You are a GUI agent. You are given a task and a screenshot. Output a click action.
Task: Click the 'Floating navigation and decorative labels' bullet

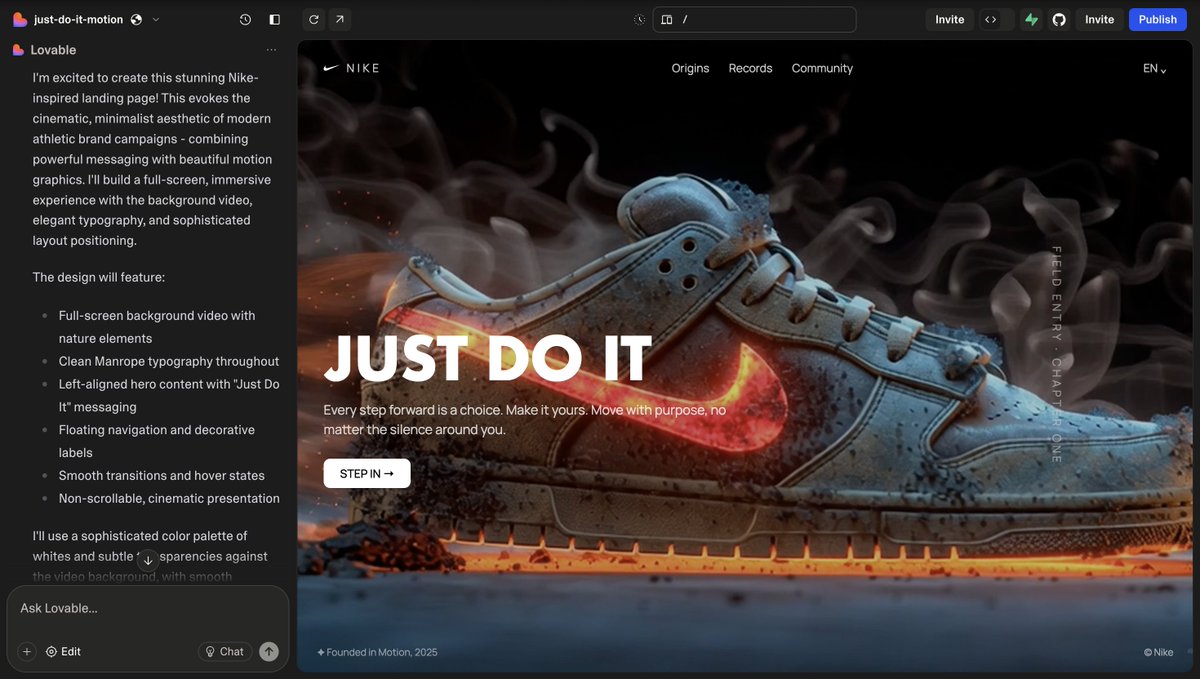click(x=157, y=441)
